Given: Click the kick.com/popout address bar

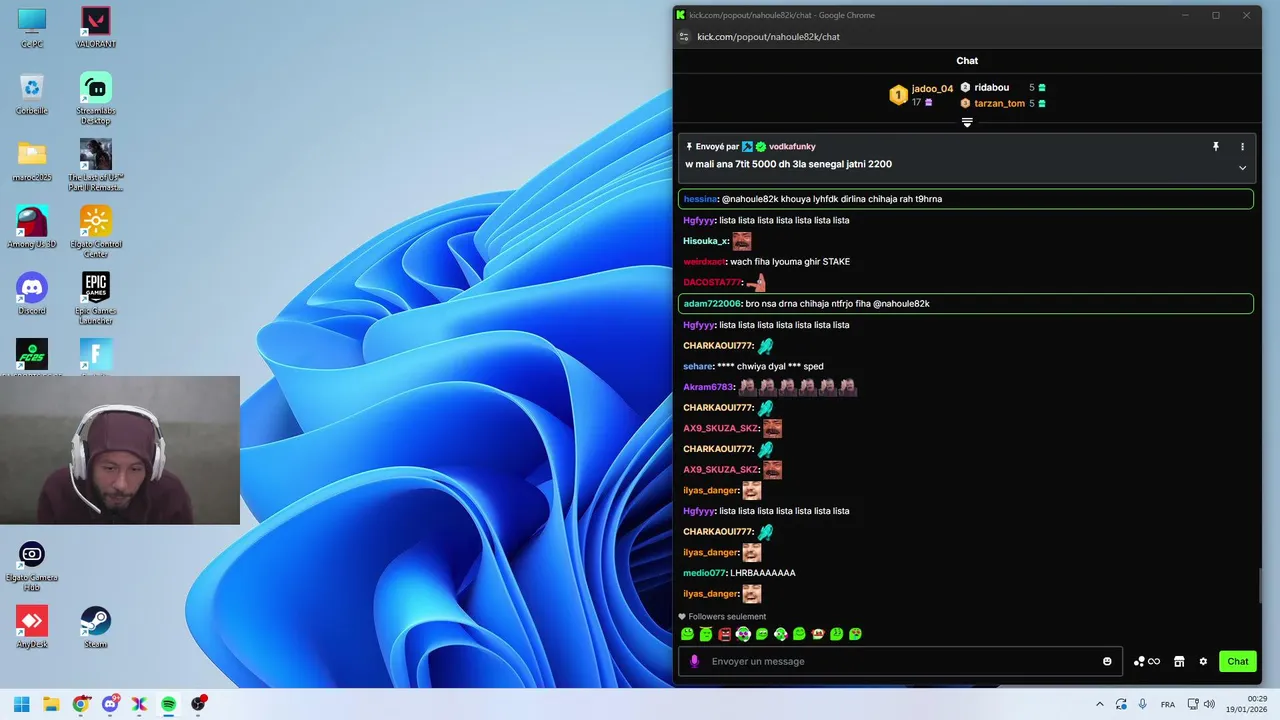Looking at the screenshot, I should (x=768, y=37).
